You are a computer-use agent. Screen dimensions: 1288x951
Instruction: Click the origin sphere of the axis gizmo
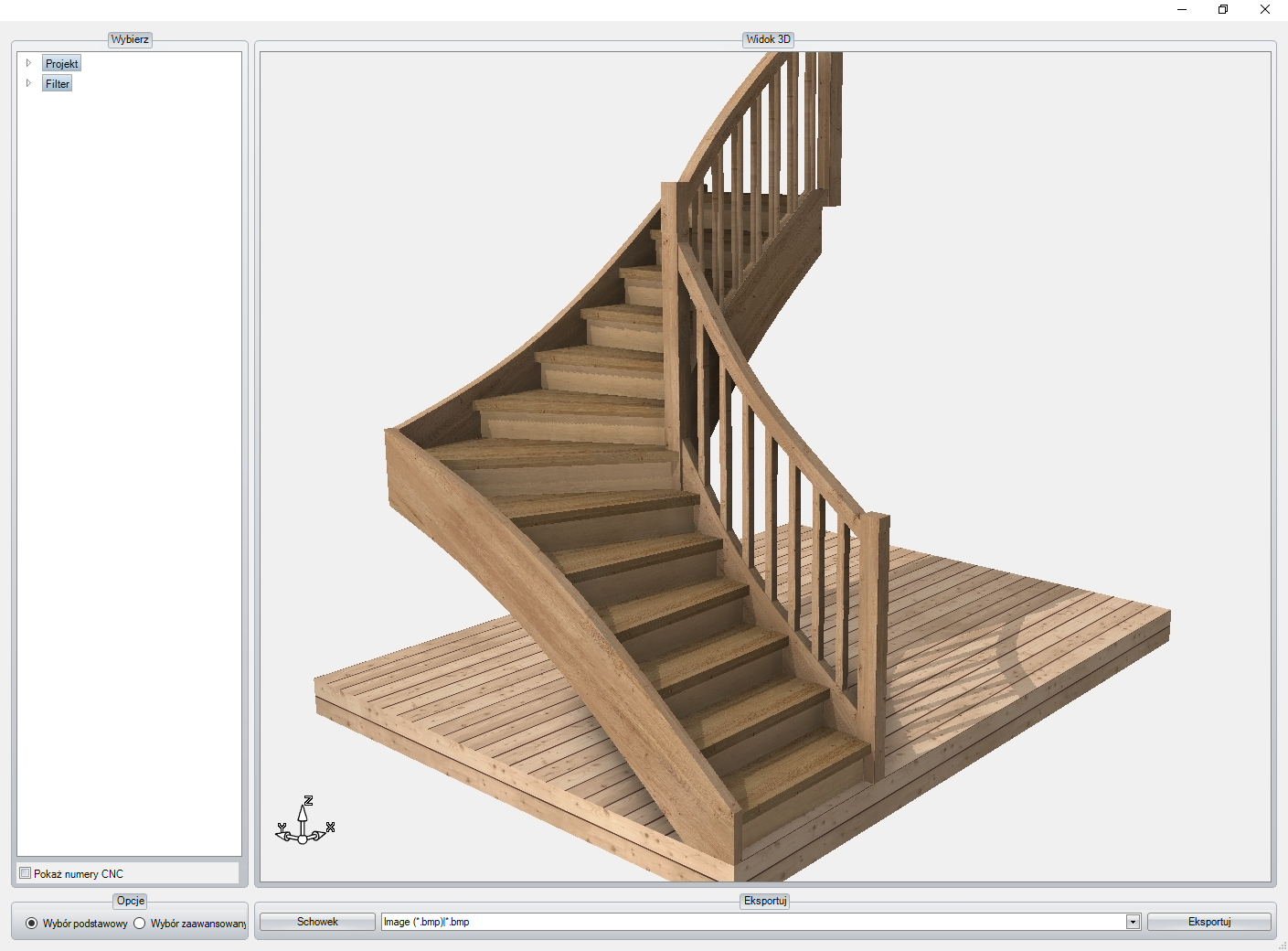303,839
